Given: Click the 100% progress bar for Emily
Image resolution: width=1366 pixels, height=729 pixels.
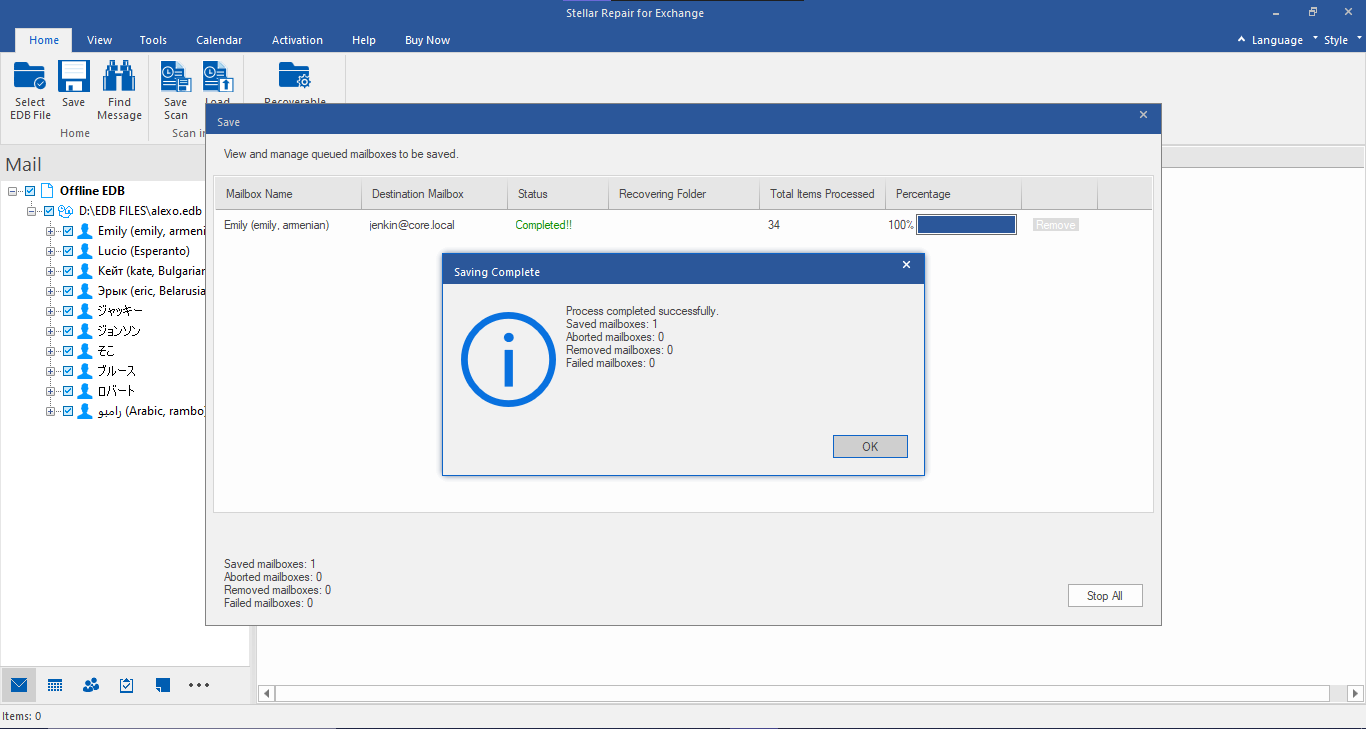Looking at the screenshot, I should (x=966, y=225).
